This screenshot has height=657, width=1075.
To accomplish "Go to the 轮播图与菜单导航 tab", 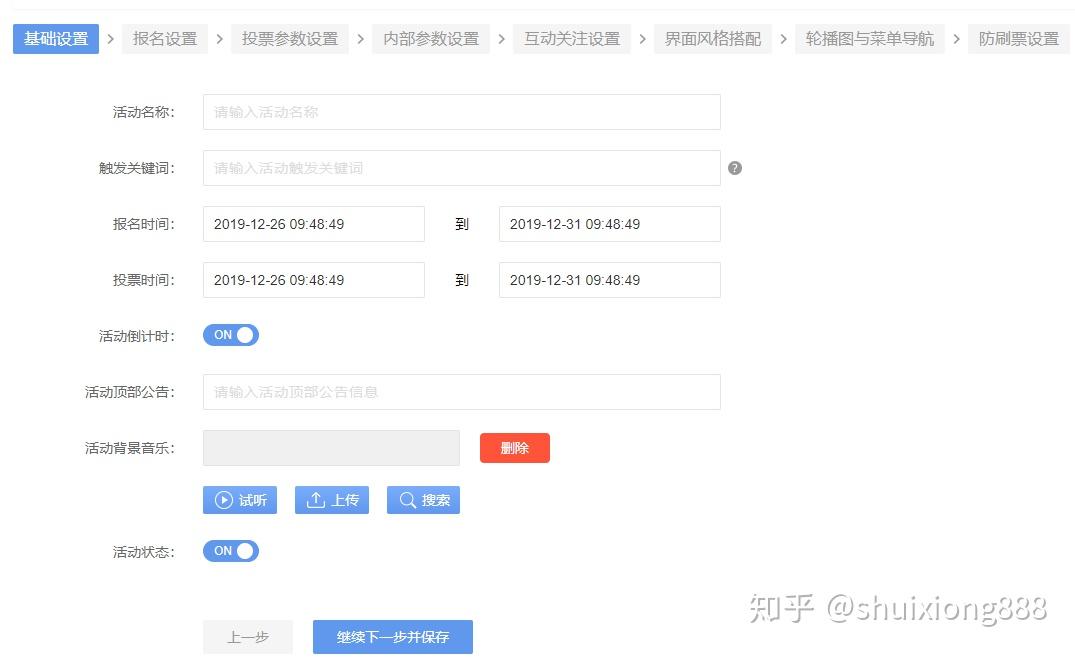I will pos(870,38).
